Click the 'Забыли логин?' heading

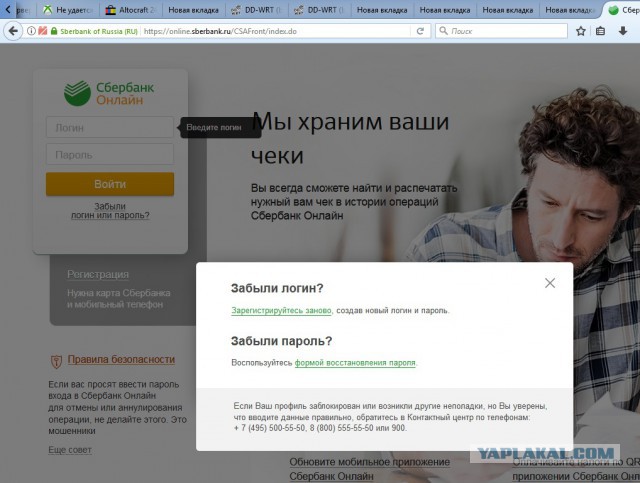277,288
